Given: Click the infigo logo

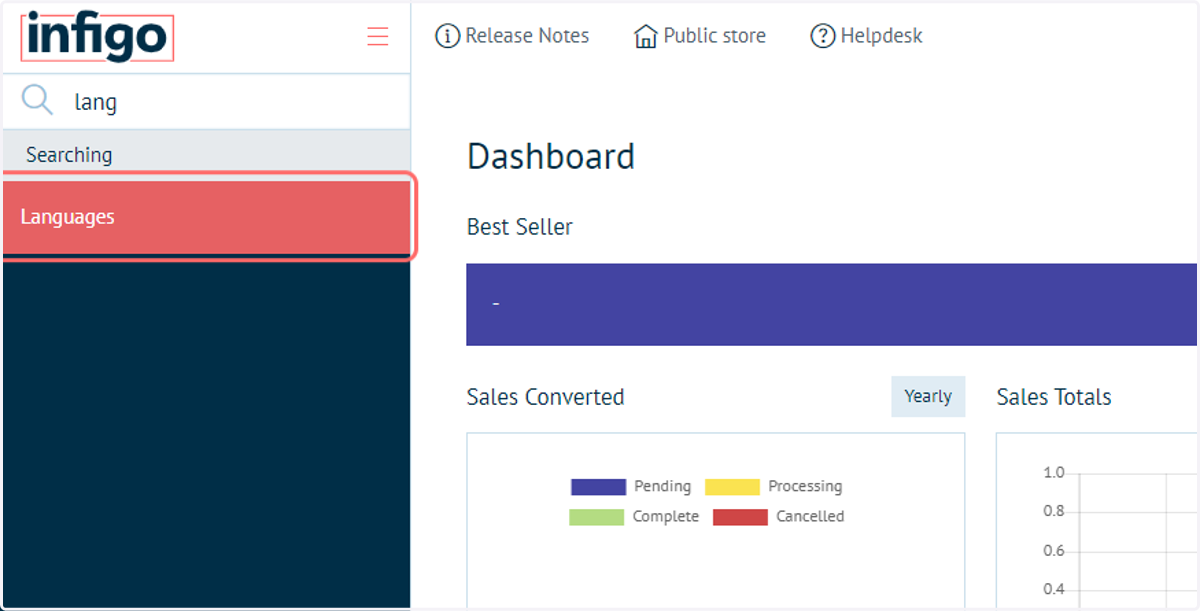Looking at the screenshot, I should 97,38.
